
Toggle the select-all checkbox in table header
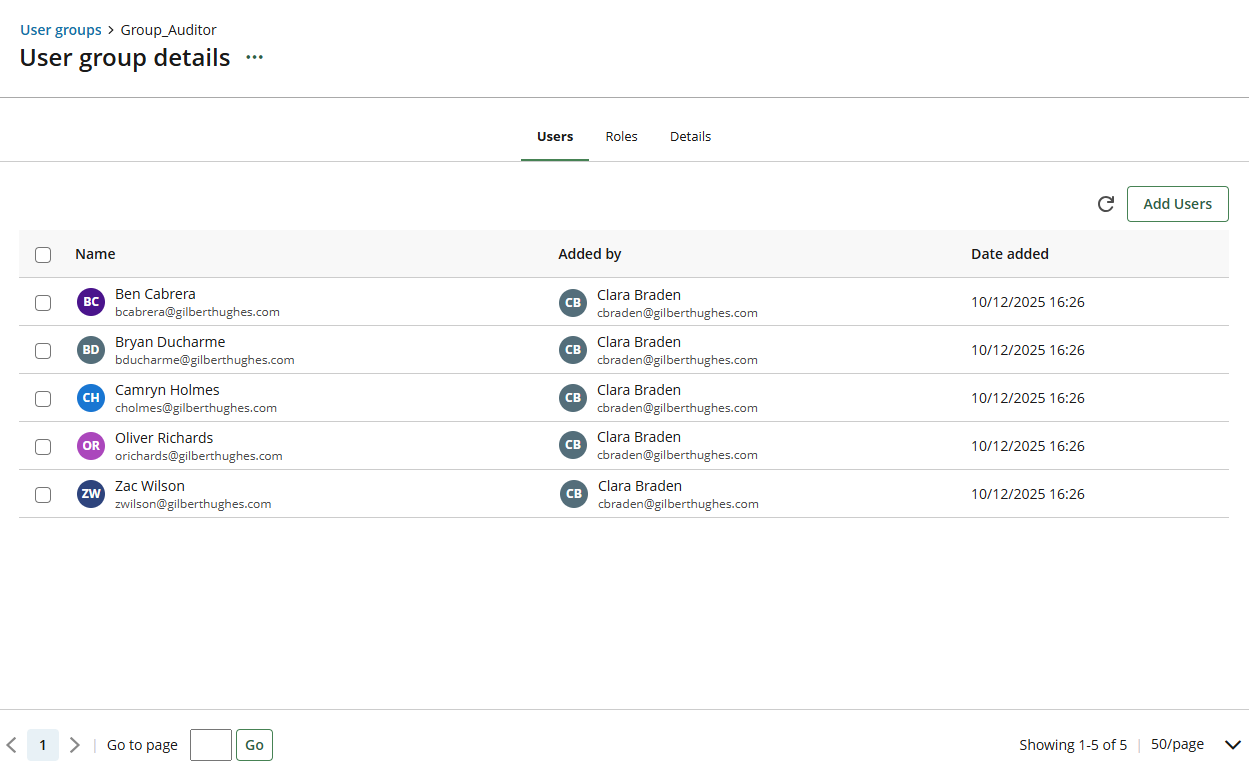click(x=43, y=255)
